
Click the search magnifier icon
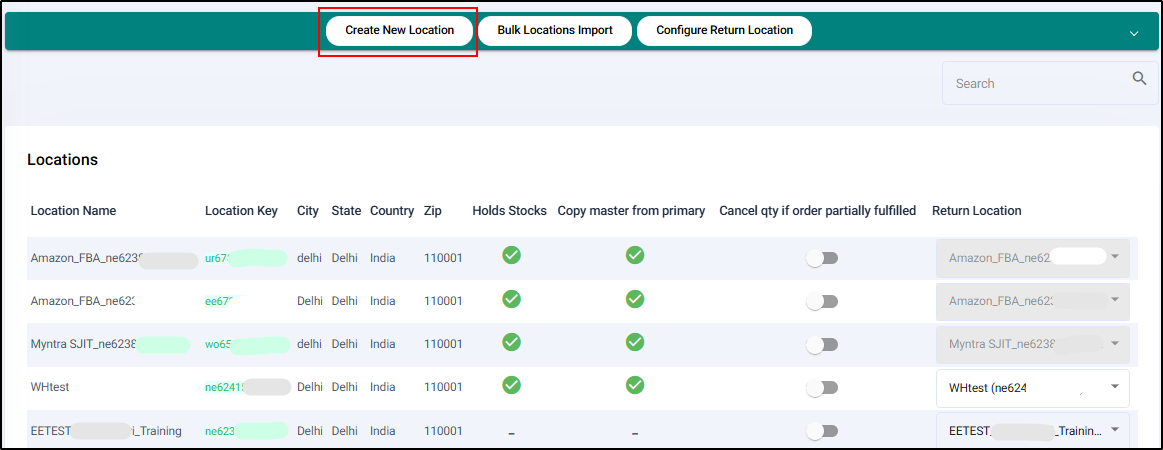pos(1139,79)
